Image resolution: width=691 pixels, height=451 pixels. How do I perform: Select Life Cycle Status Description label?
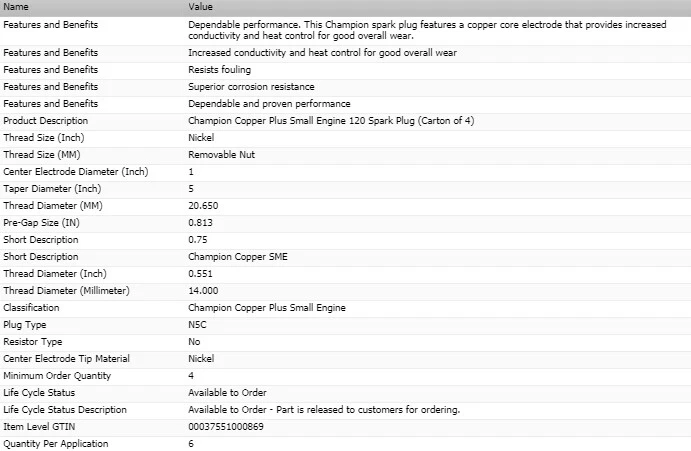click(x=65, y=410)
